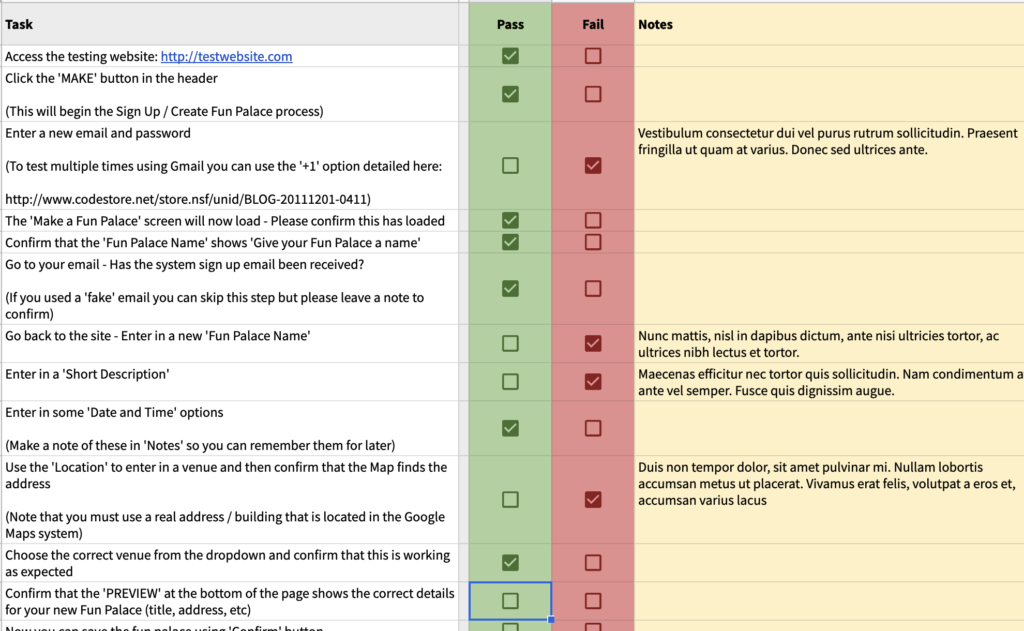Image resolution: width=1024 pixels, height=631 pixels.
Task: Check Pass for 'Location' venue map row
Action: coord(510,500)
